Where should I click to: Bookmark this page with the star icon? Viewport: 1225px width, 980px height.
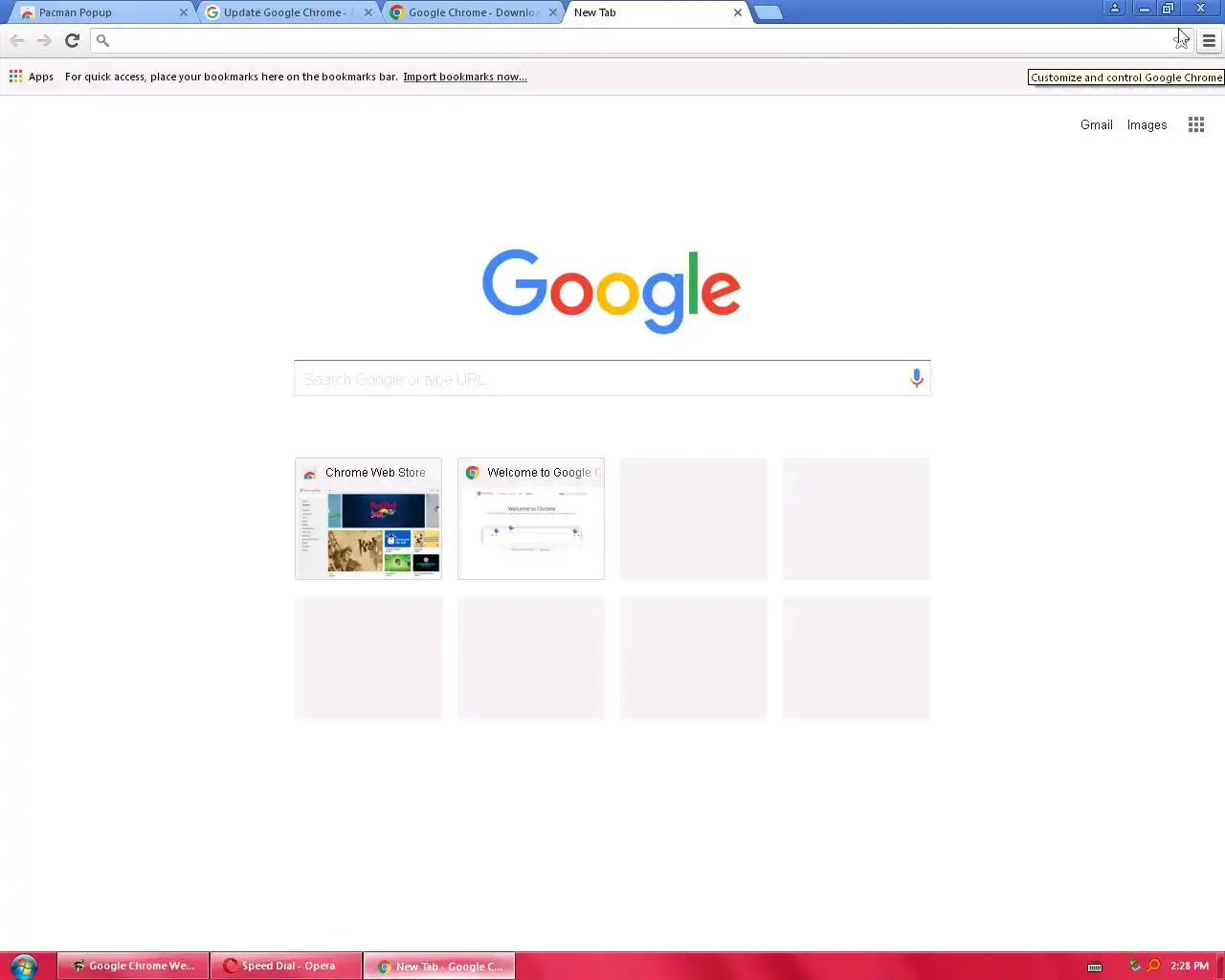pos(1182,41)
